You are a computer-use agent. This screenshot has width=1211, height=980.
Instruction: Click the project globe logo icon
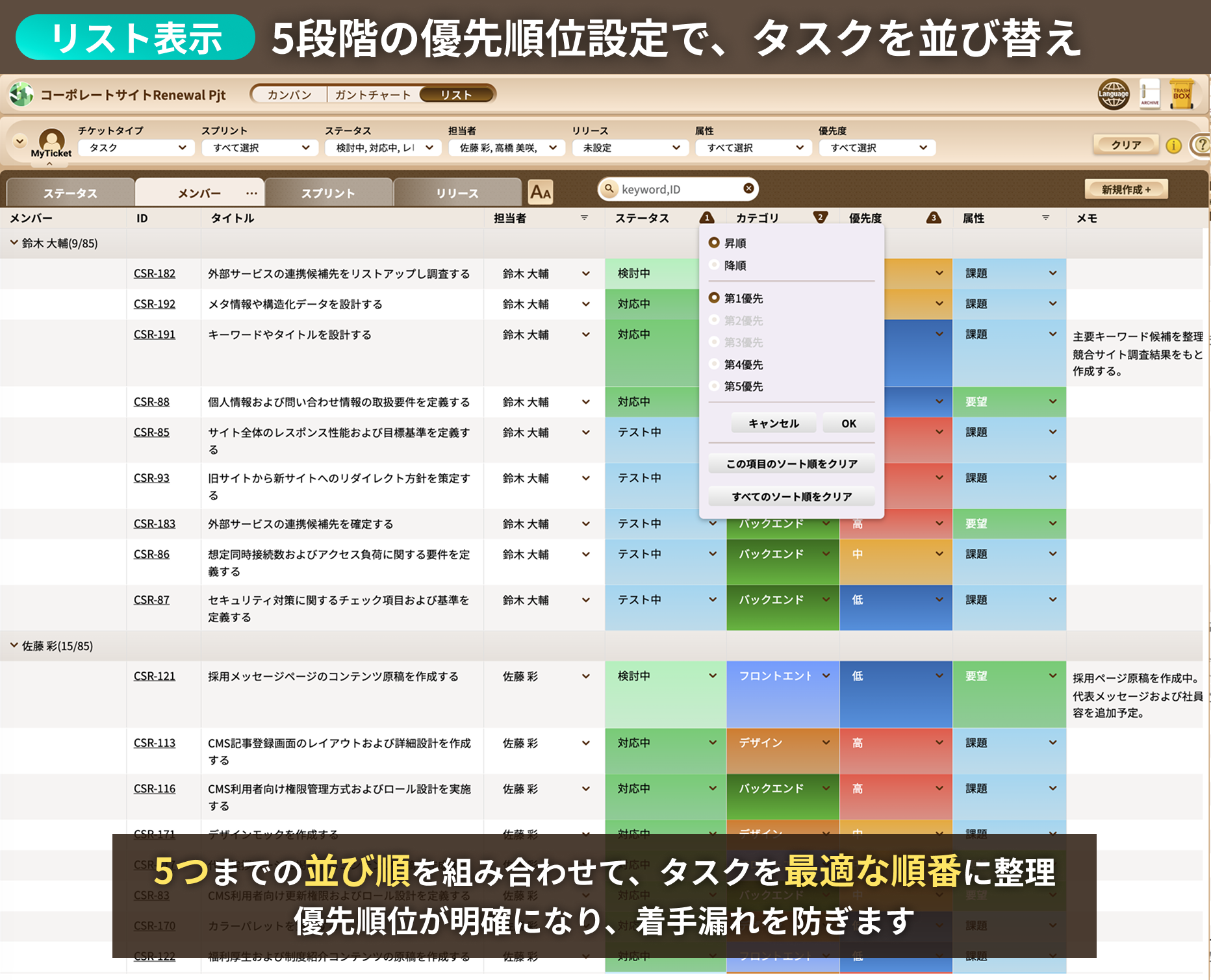[x=21, y=95]
